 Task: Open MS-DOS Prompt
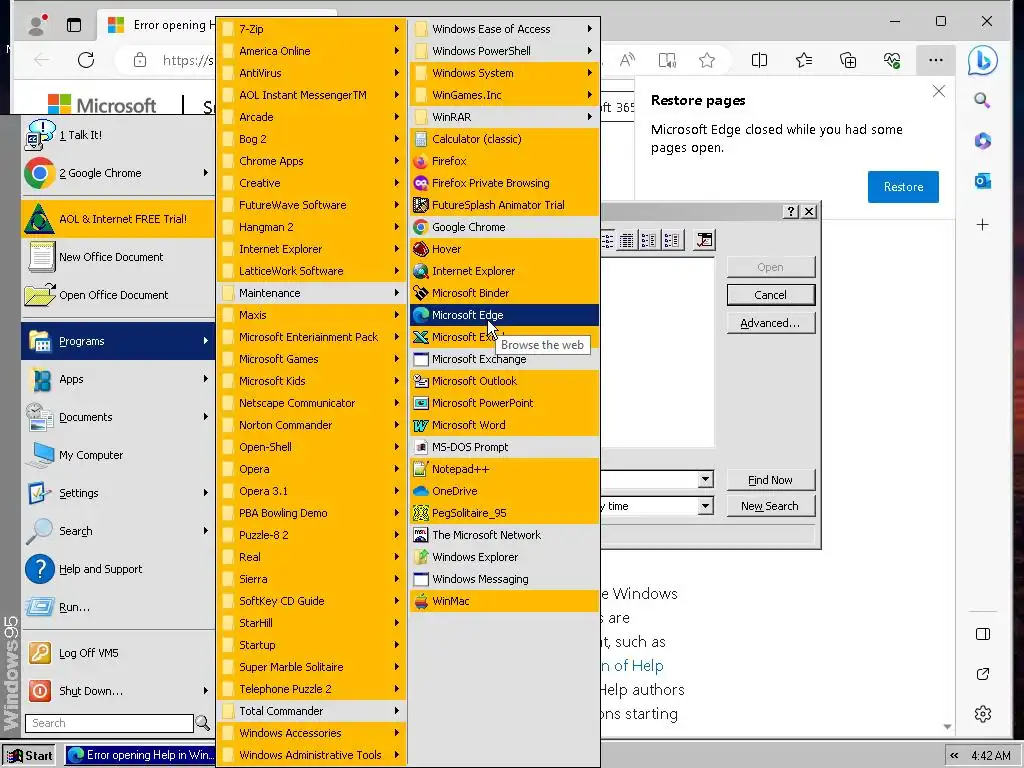point(504,447)
